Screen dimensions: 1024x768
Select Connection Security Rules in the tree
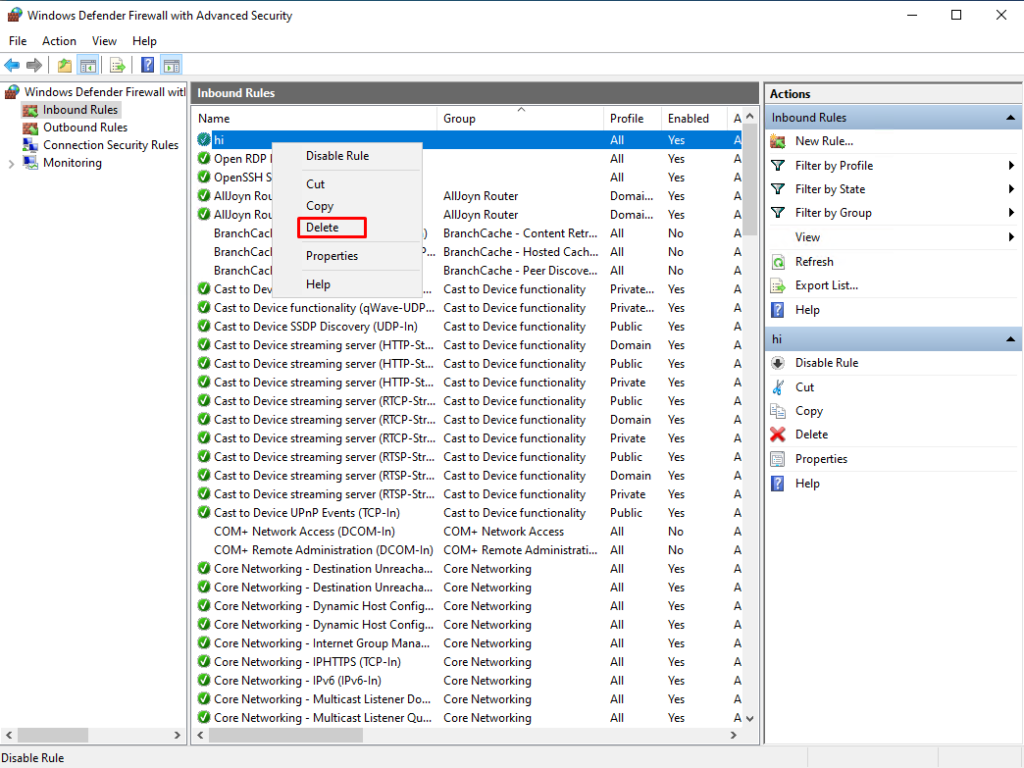click(x=110, y=145)
